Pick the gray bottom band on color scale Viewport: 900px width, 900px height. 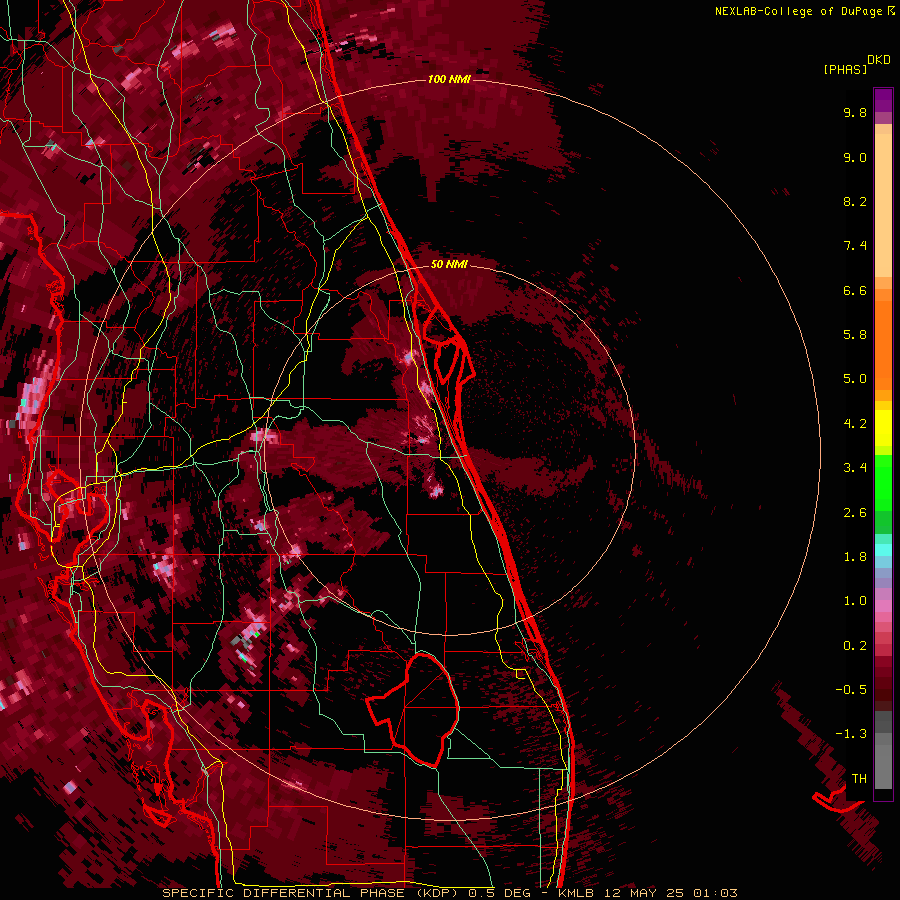883,766
